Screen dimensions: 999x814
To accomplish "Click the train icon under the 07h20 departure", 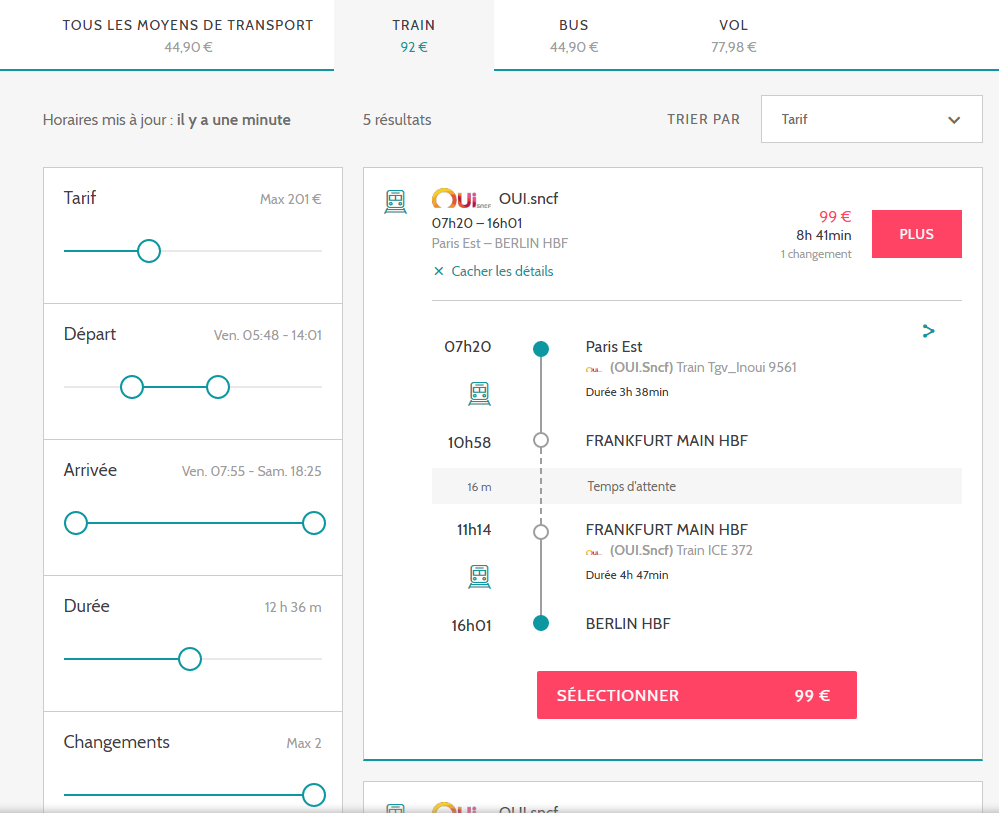I will point(479,394).
